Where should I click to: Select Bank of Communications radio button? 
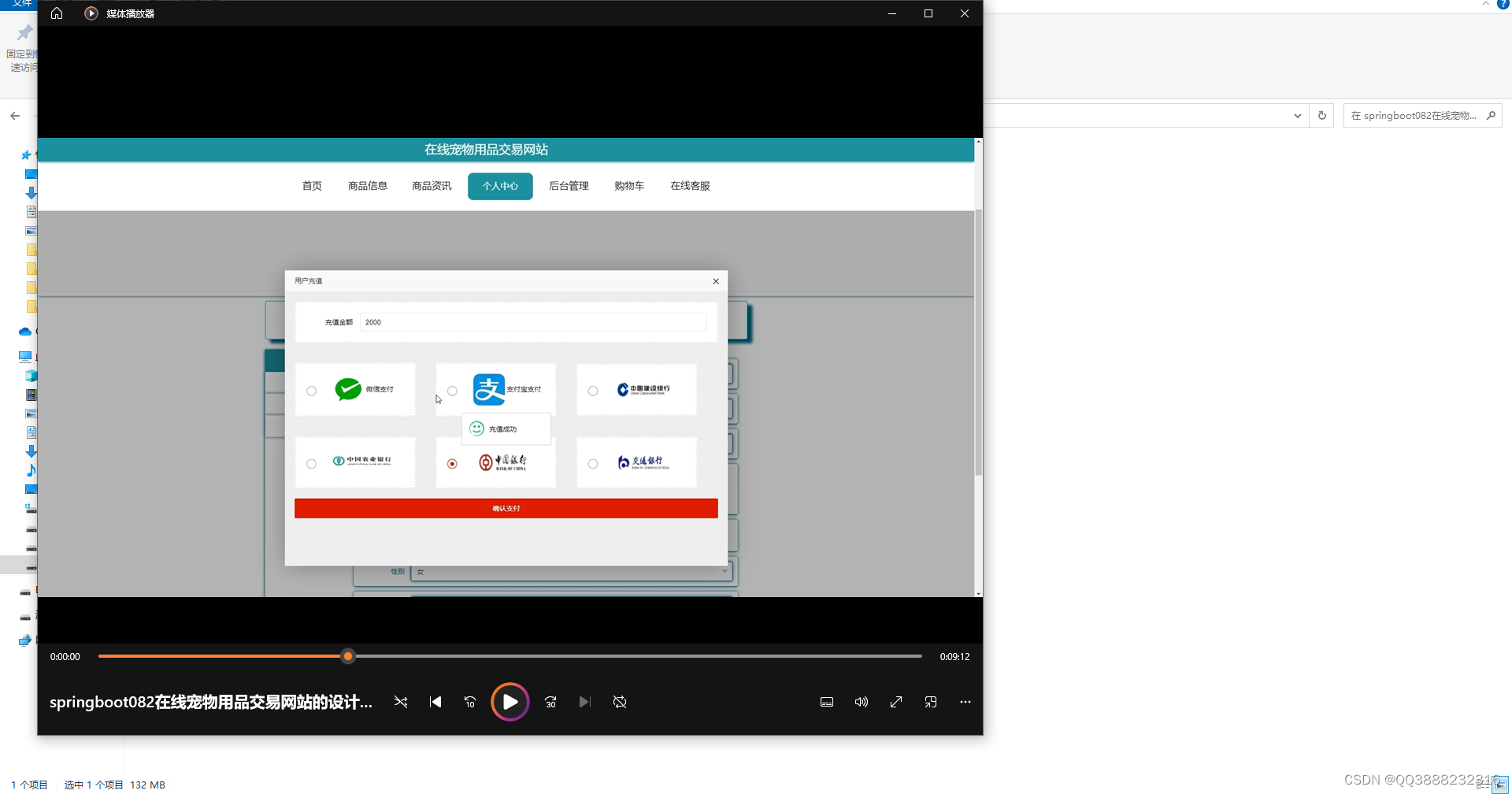click(x=593, y=464)
